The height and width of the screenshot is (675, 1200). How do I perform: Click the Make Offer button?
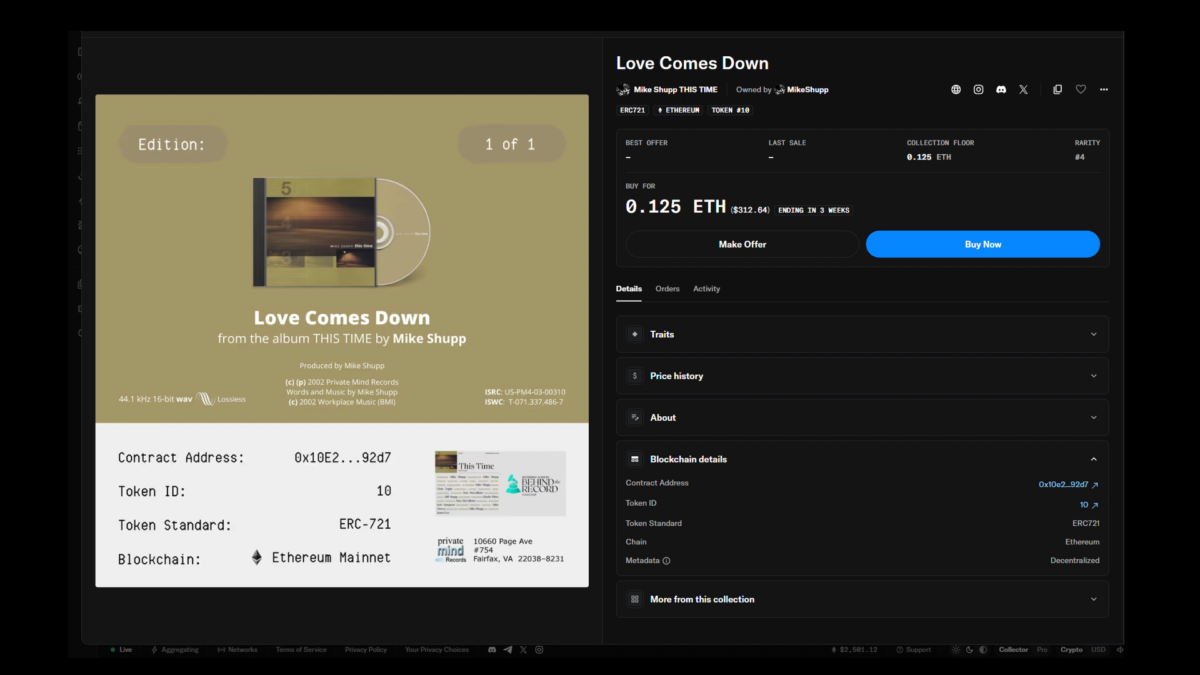742,244
